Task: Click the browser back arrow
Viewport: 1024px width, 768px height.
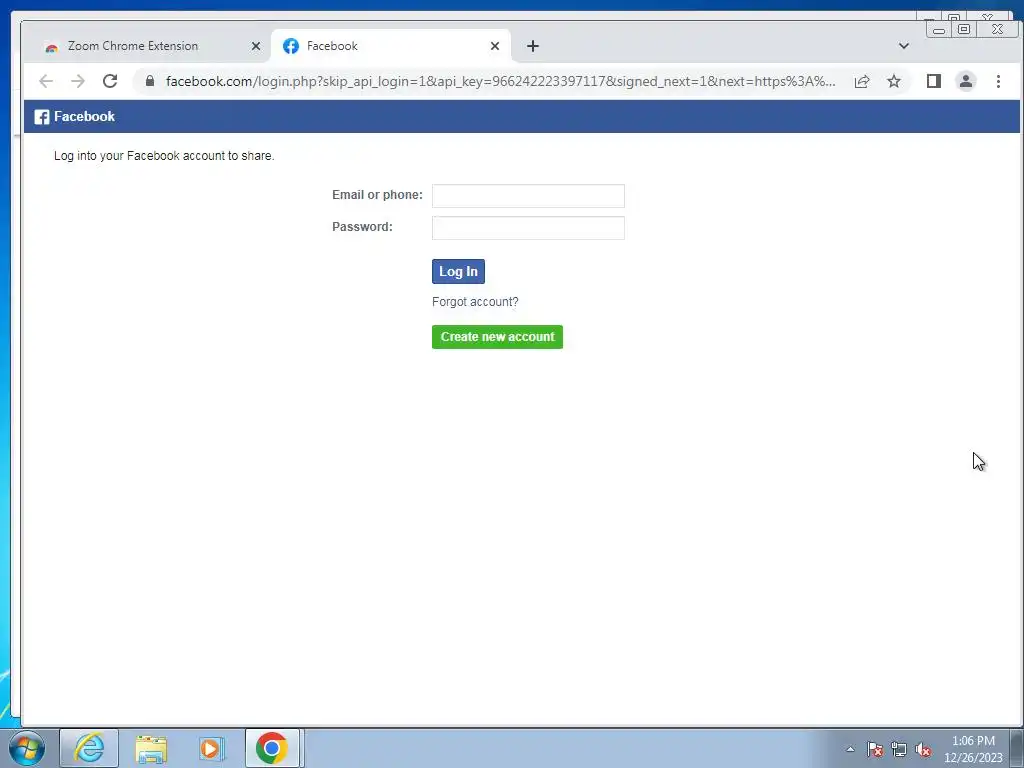Action: coord(46,81)
